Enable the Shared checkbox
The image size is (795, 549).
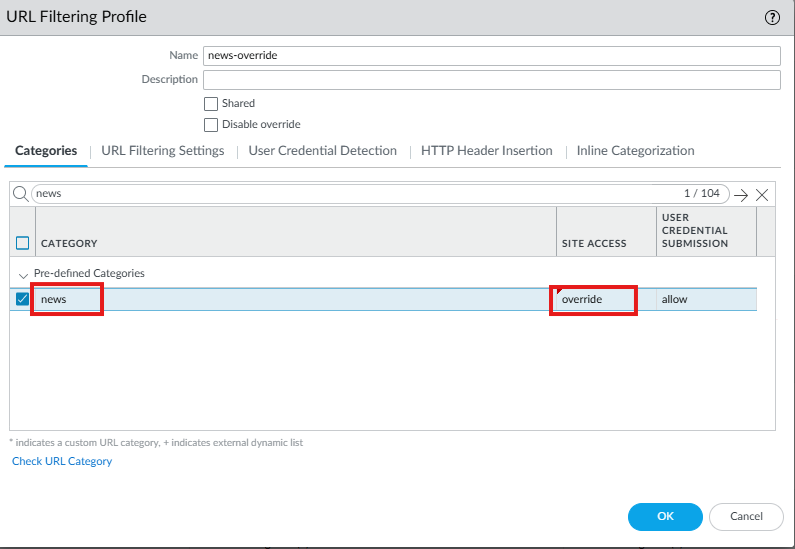pyautogui.click(x=211, y=103)
